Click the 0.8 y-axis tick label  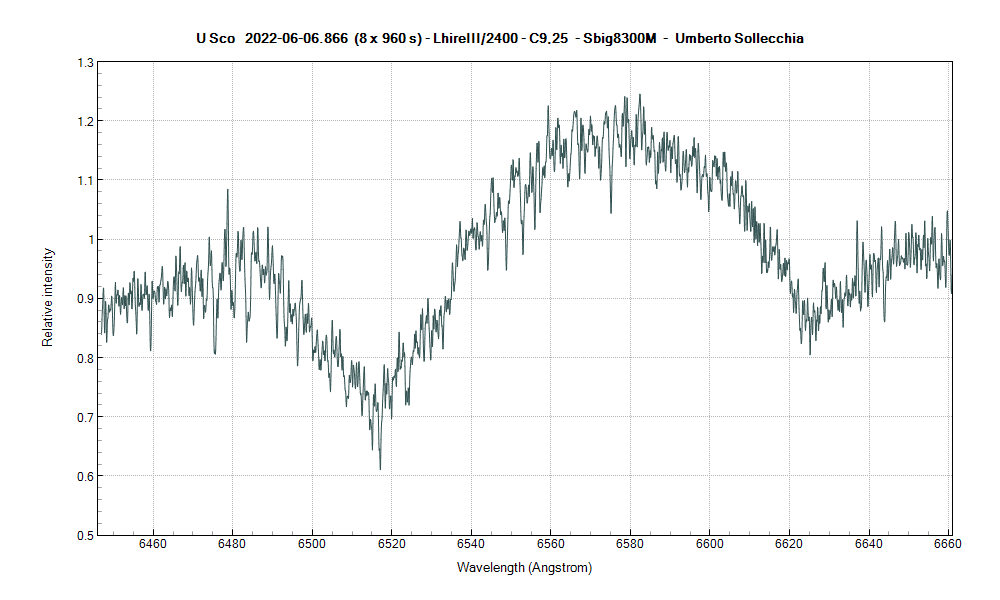point(85,358)
